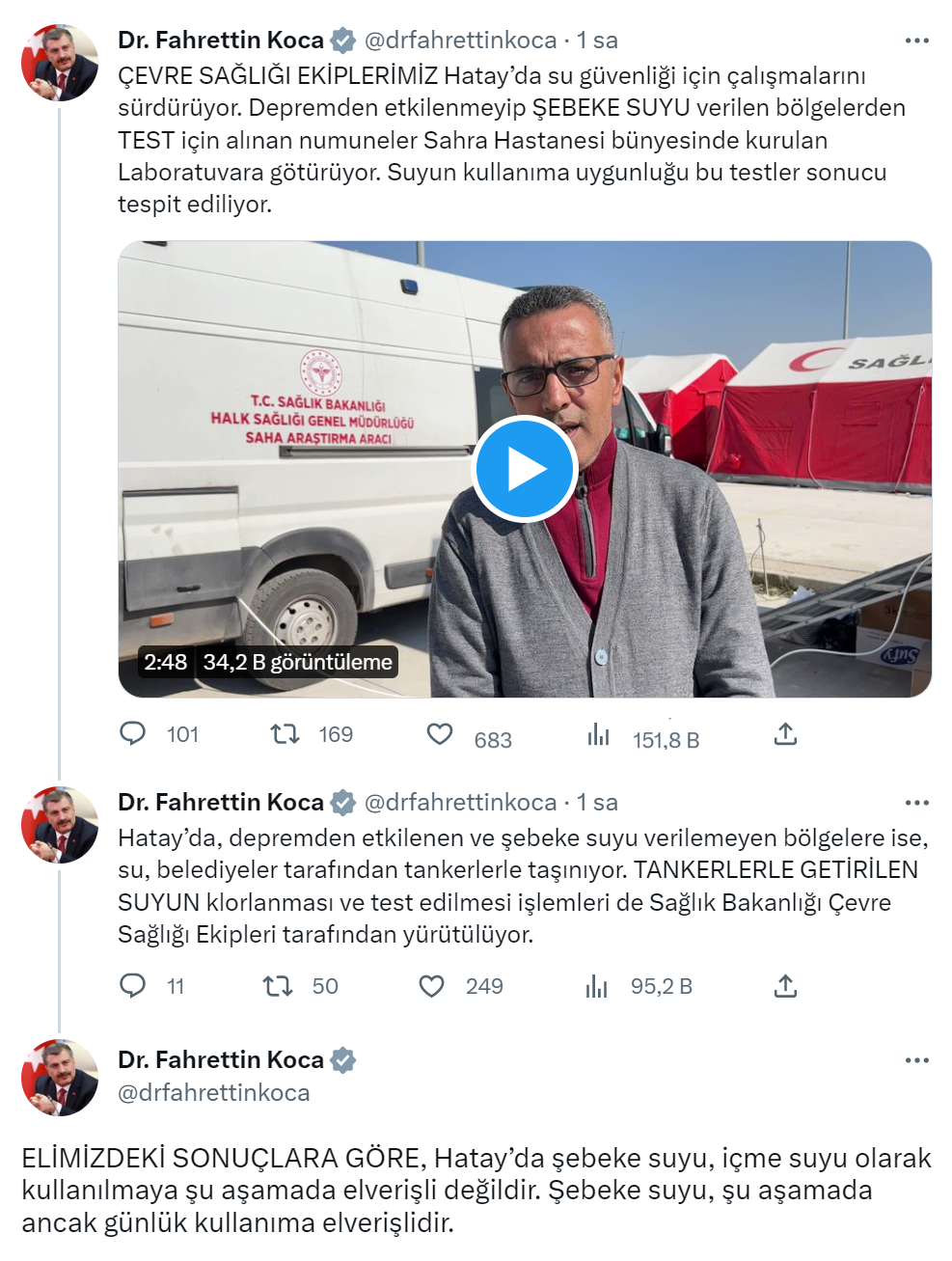Open the '1 sa' timestamp of second tweet
The height and width of the screenshot is (1261, 952).
tap(597, 802)
